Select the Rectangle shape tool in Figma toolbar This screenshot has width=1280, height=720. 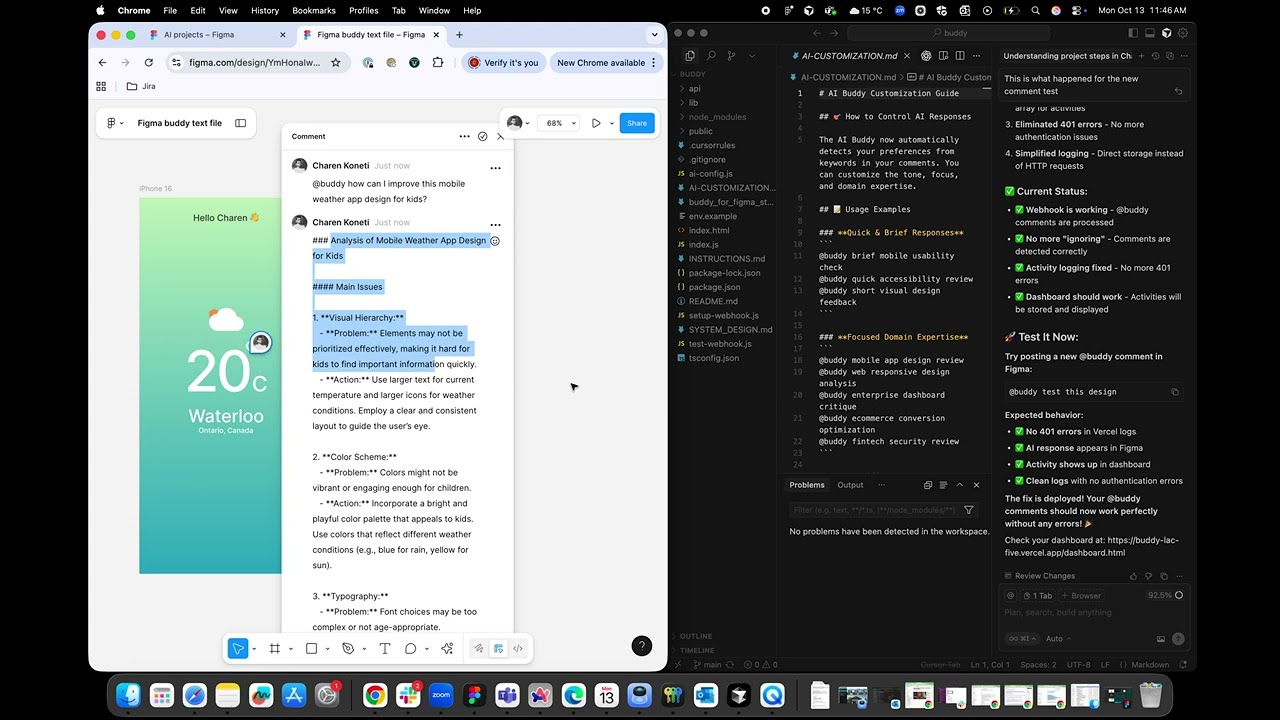pos(312,648)
